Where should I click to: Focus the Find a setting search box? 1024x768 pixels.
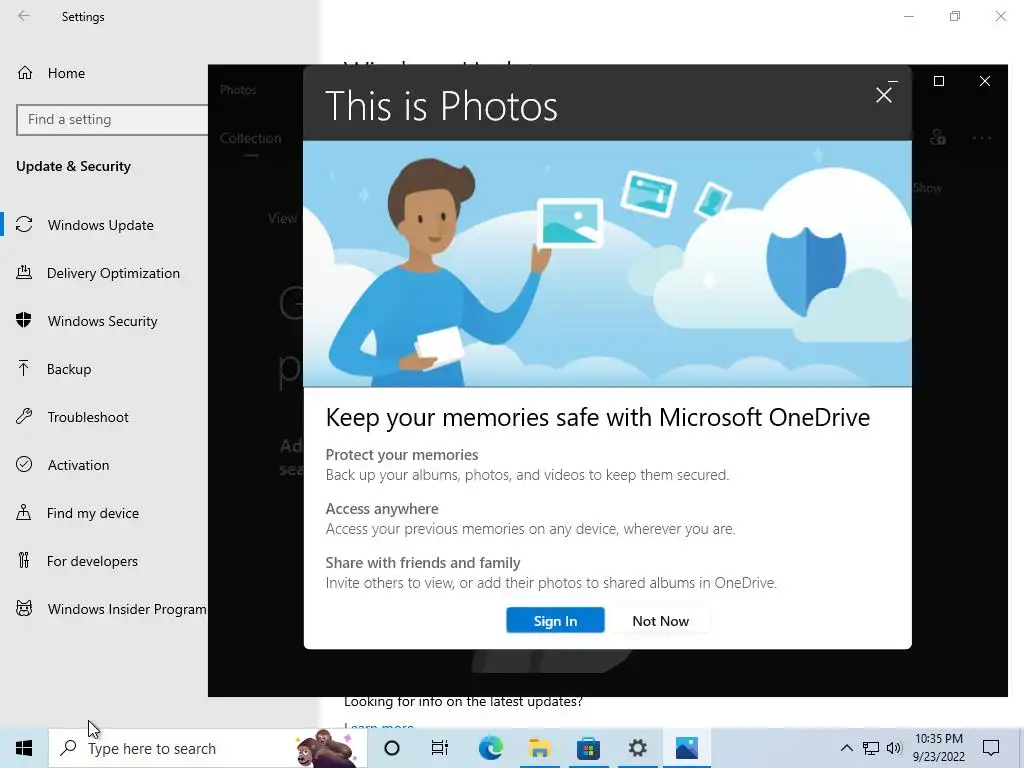(112, 120)
